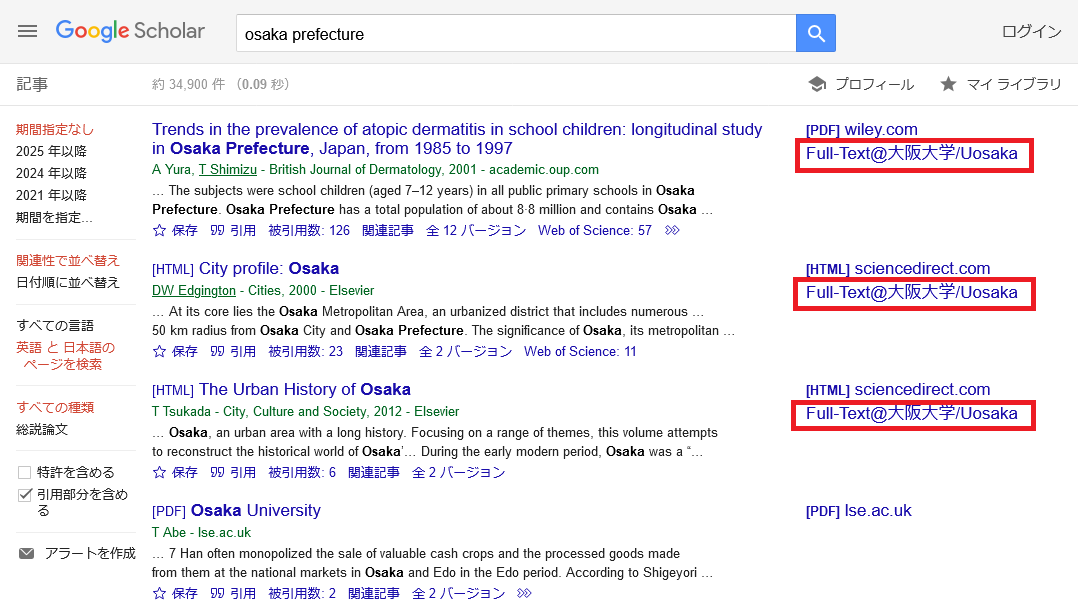
Task: Toggle the include citations checkbox
Action: pos(25,494)
